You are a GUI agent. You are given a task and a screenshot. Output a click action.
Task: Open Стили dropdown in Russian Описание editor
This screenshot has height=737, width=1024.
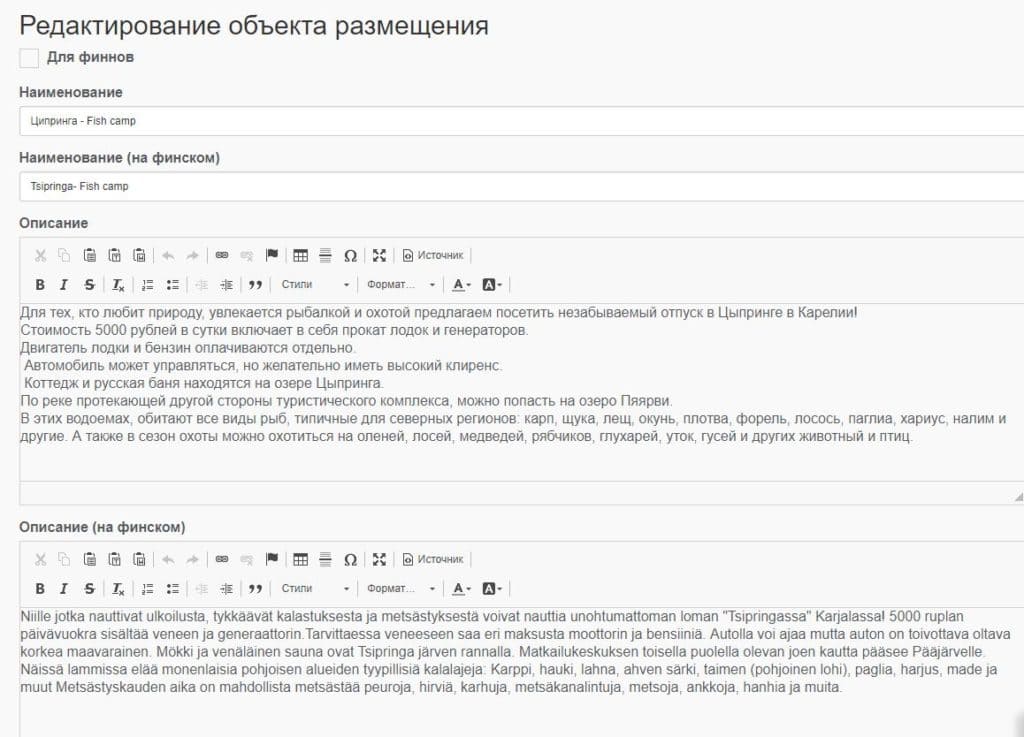tap(315, 285)
